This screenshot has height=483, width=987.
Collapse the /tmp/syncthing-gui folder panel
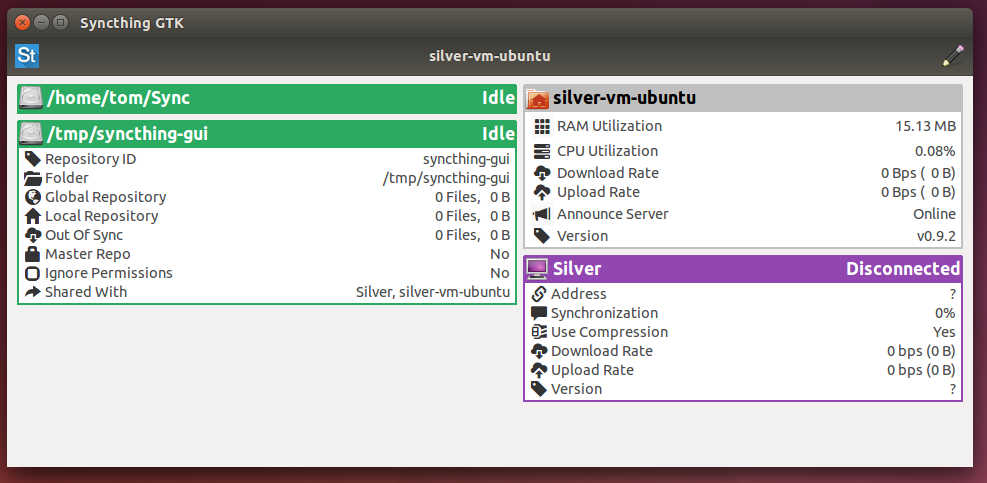[x=266, y=134]
